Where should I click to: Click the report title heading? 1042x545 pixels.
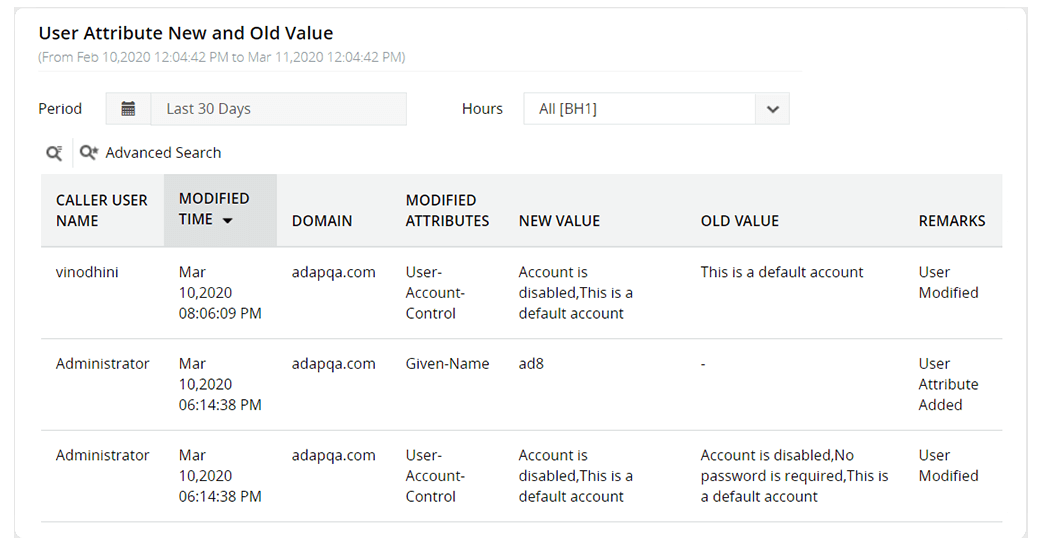tap(186, 33)
